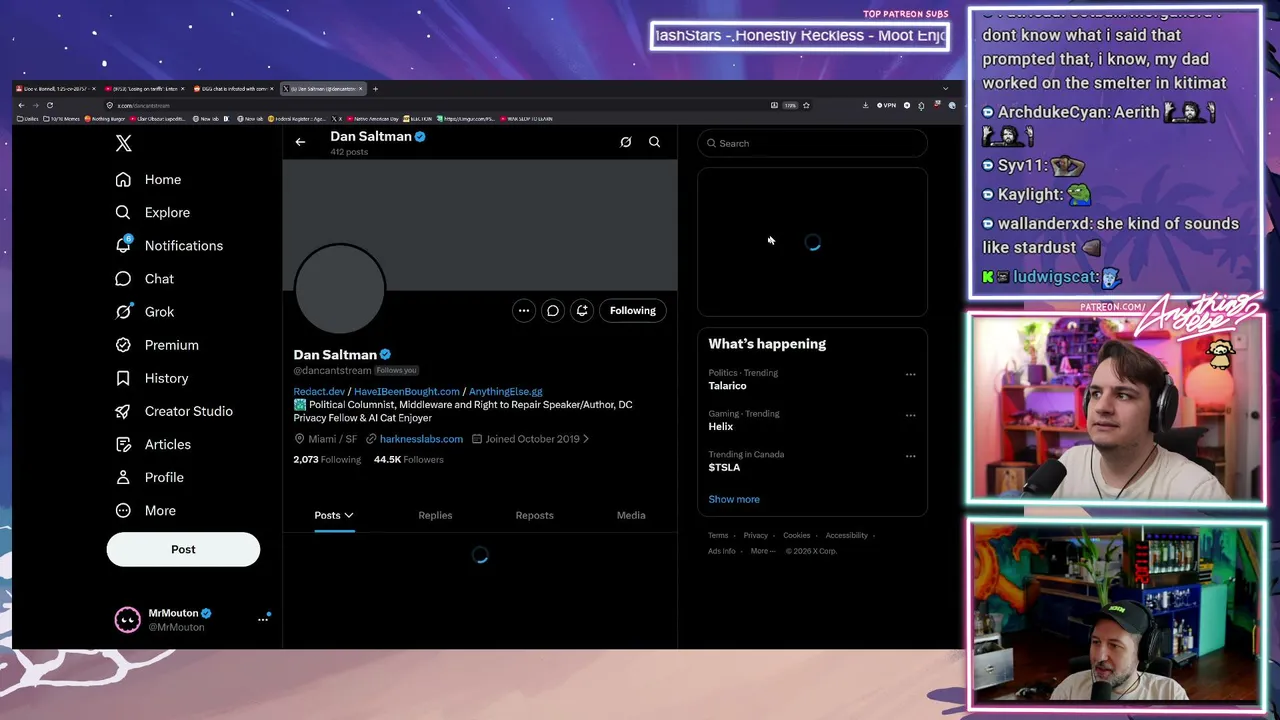This screenshot has height=720, width=1280.
Task: View the 44.5K Followers list
Action: pos(409,460)
